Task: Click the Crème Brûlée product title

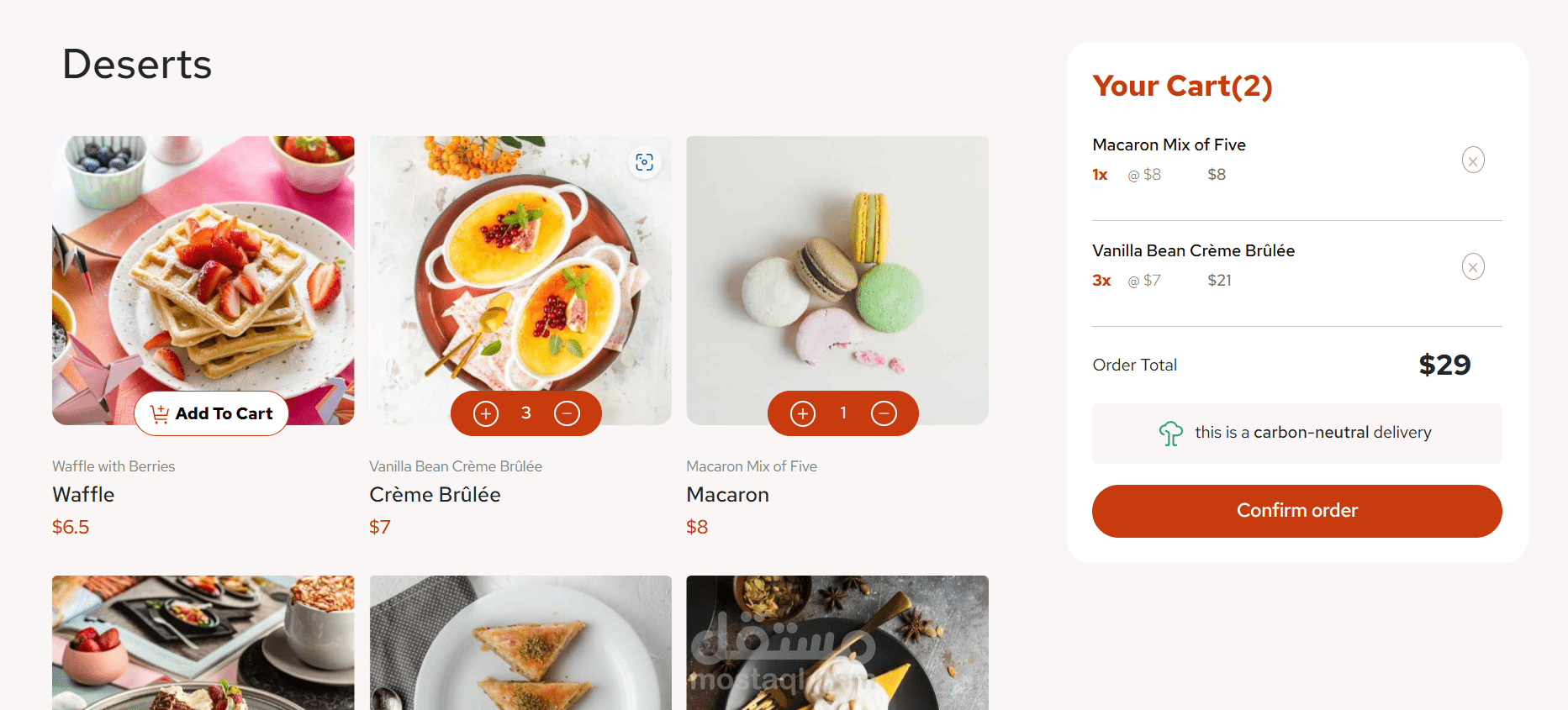Action: [435, 495]
